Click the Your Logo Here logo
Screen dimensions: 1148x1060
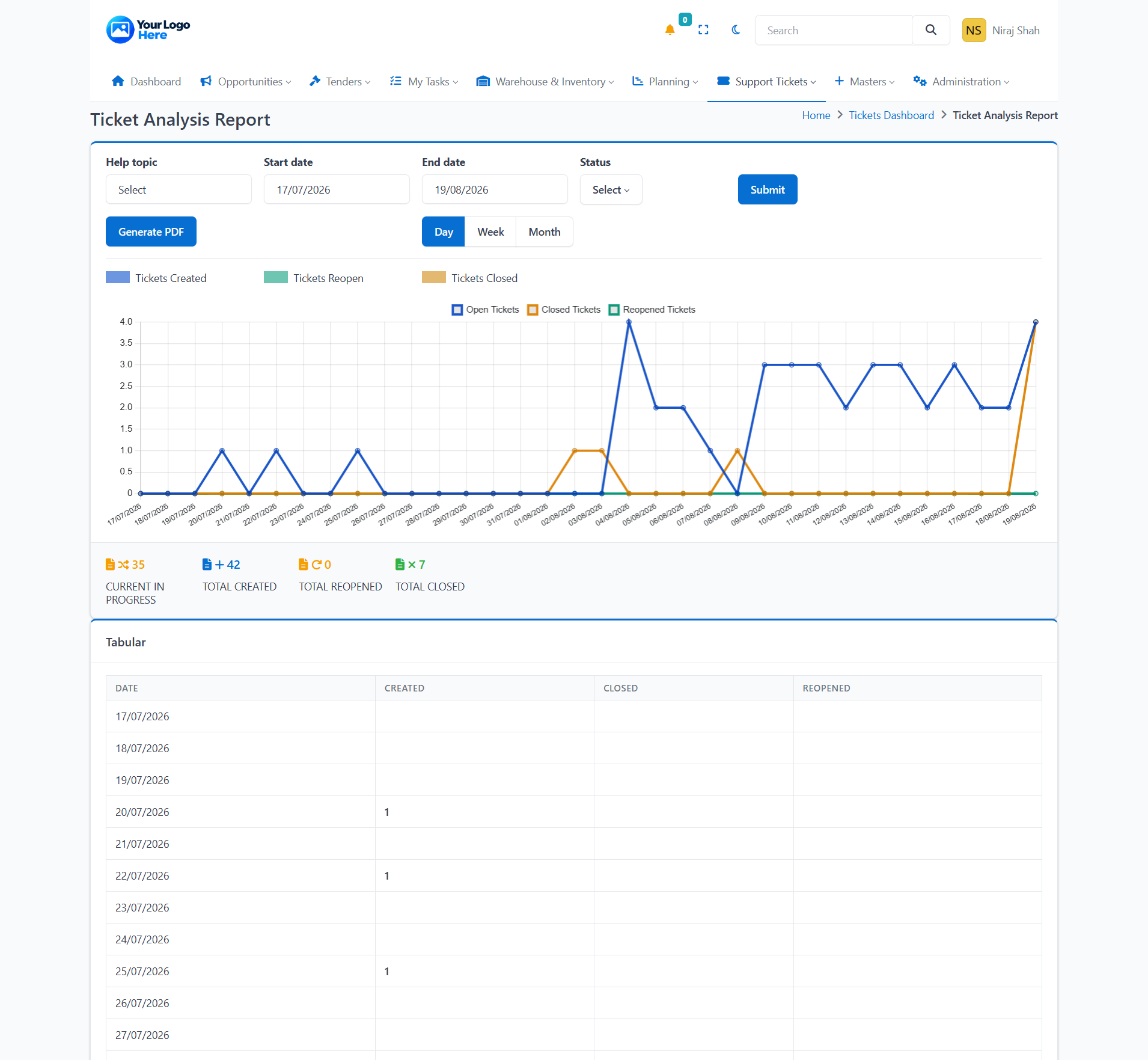click(148, 29)
